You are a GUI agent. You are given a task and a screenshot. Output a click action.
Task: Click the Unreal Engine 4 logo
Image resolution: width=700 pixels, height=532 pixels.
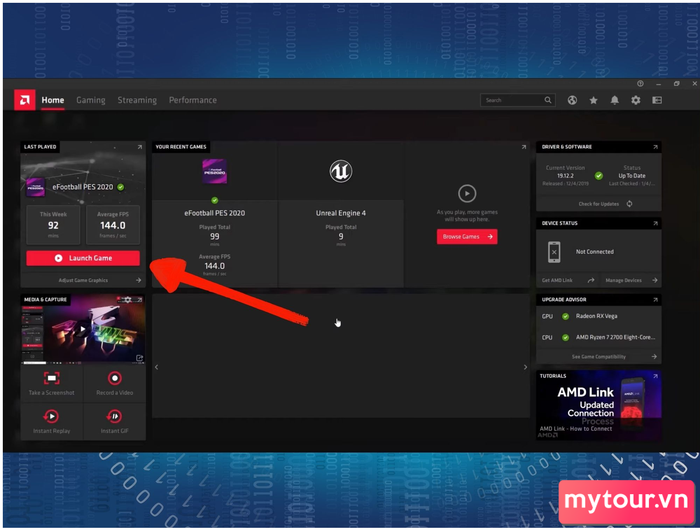coord(341,171)
